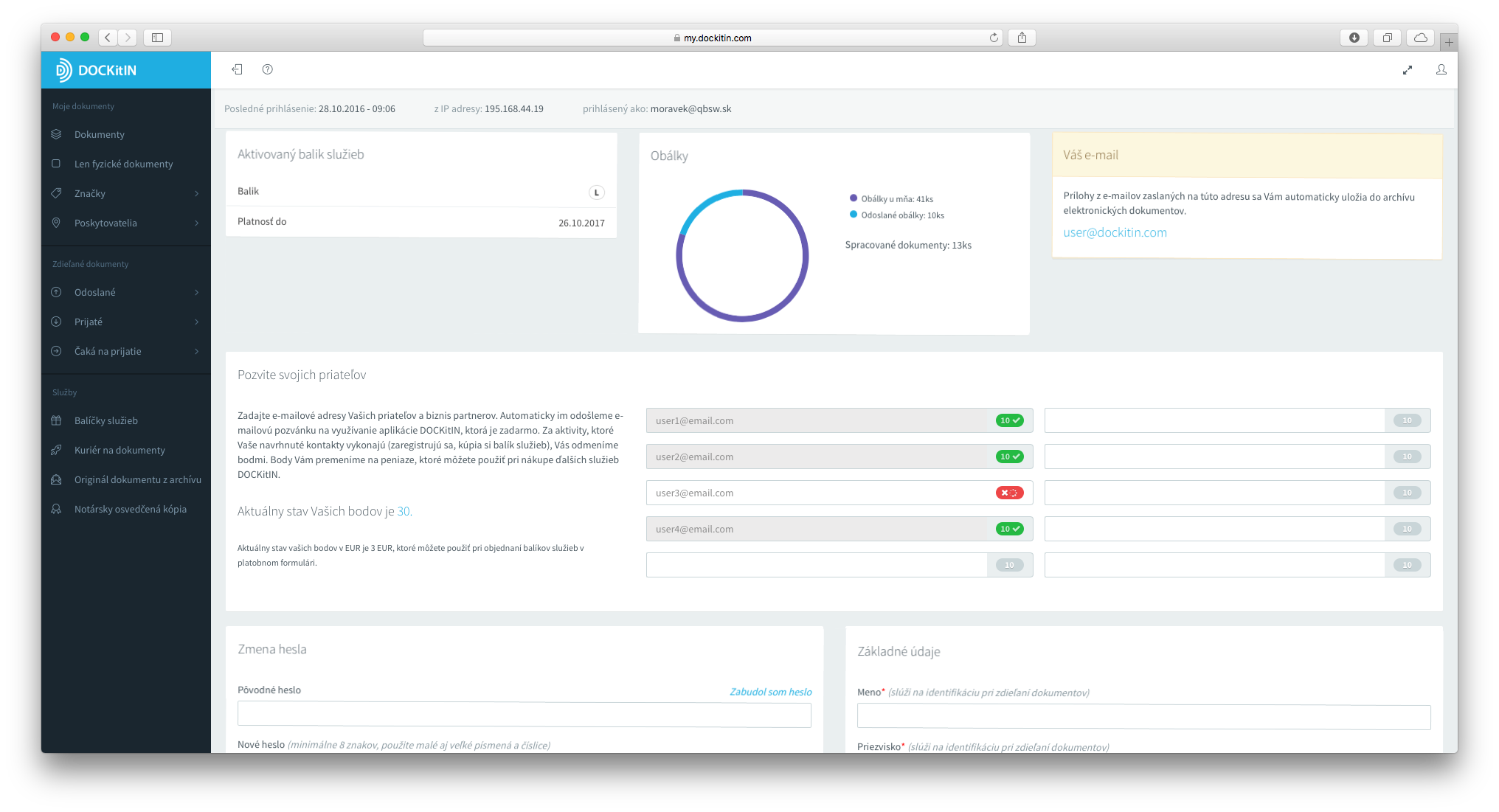Reload page with the refresh icon
1499x812 pixels.
994,38
